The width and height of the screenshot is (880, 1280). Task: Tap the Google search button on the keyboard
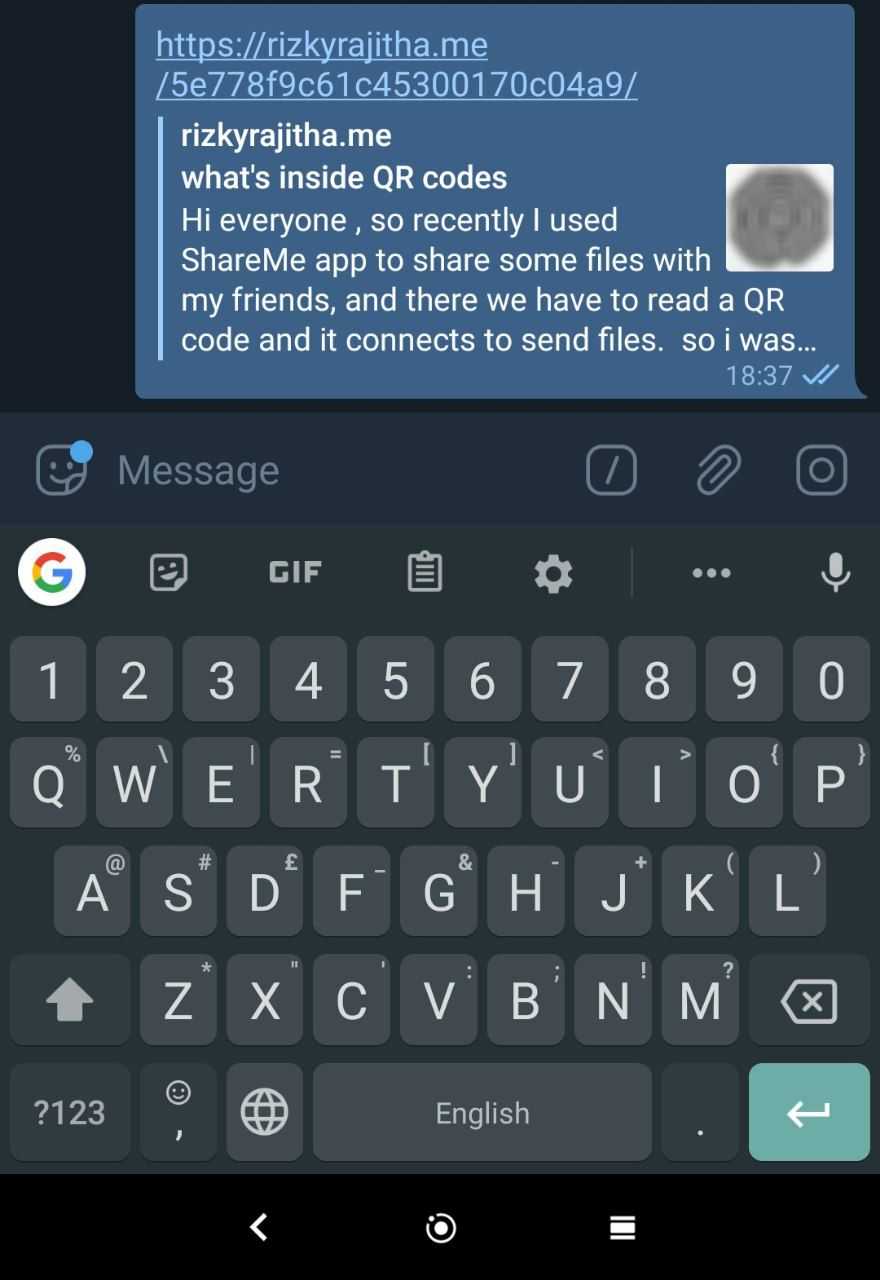pos(52,572)
